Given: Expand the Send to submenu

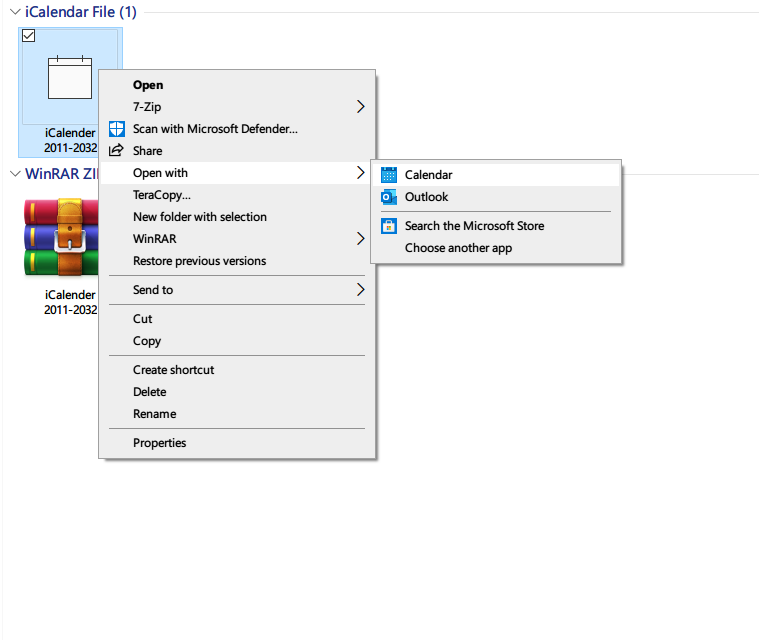Looking at the screenshot, I should tap(360, 290).
